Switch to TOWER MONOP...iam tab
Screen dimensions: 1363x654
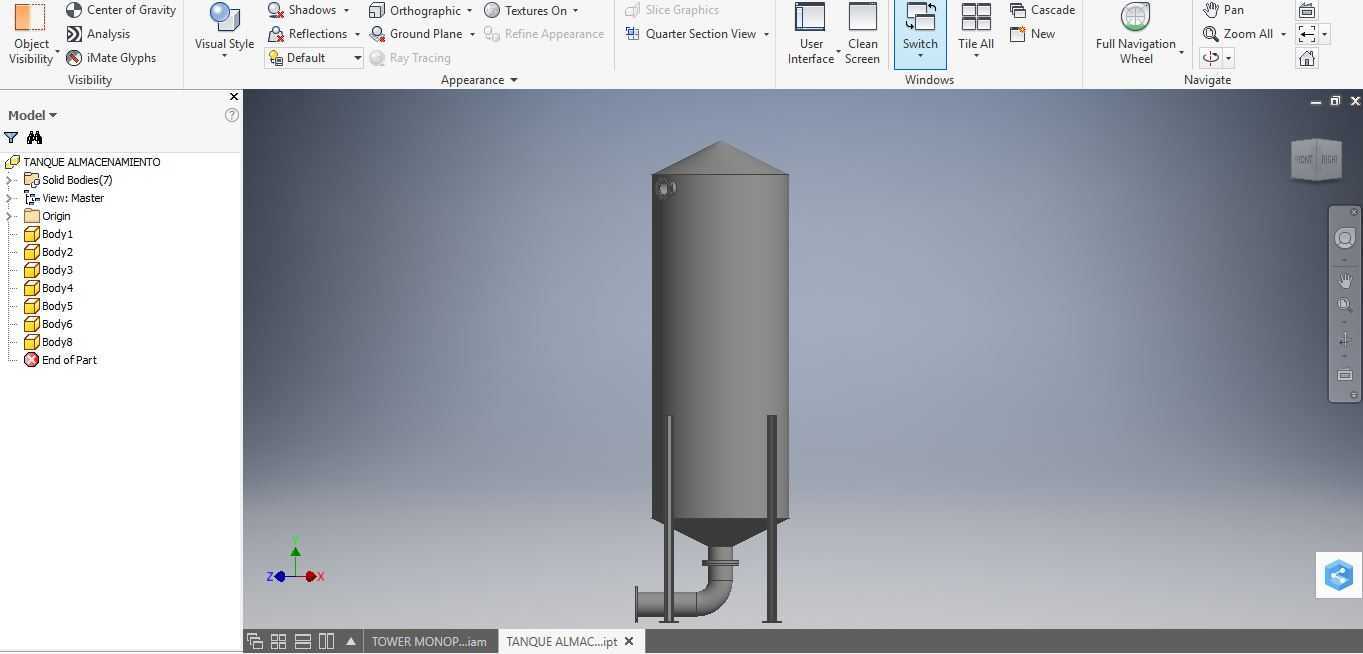click(x=429, y=642)
